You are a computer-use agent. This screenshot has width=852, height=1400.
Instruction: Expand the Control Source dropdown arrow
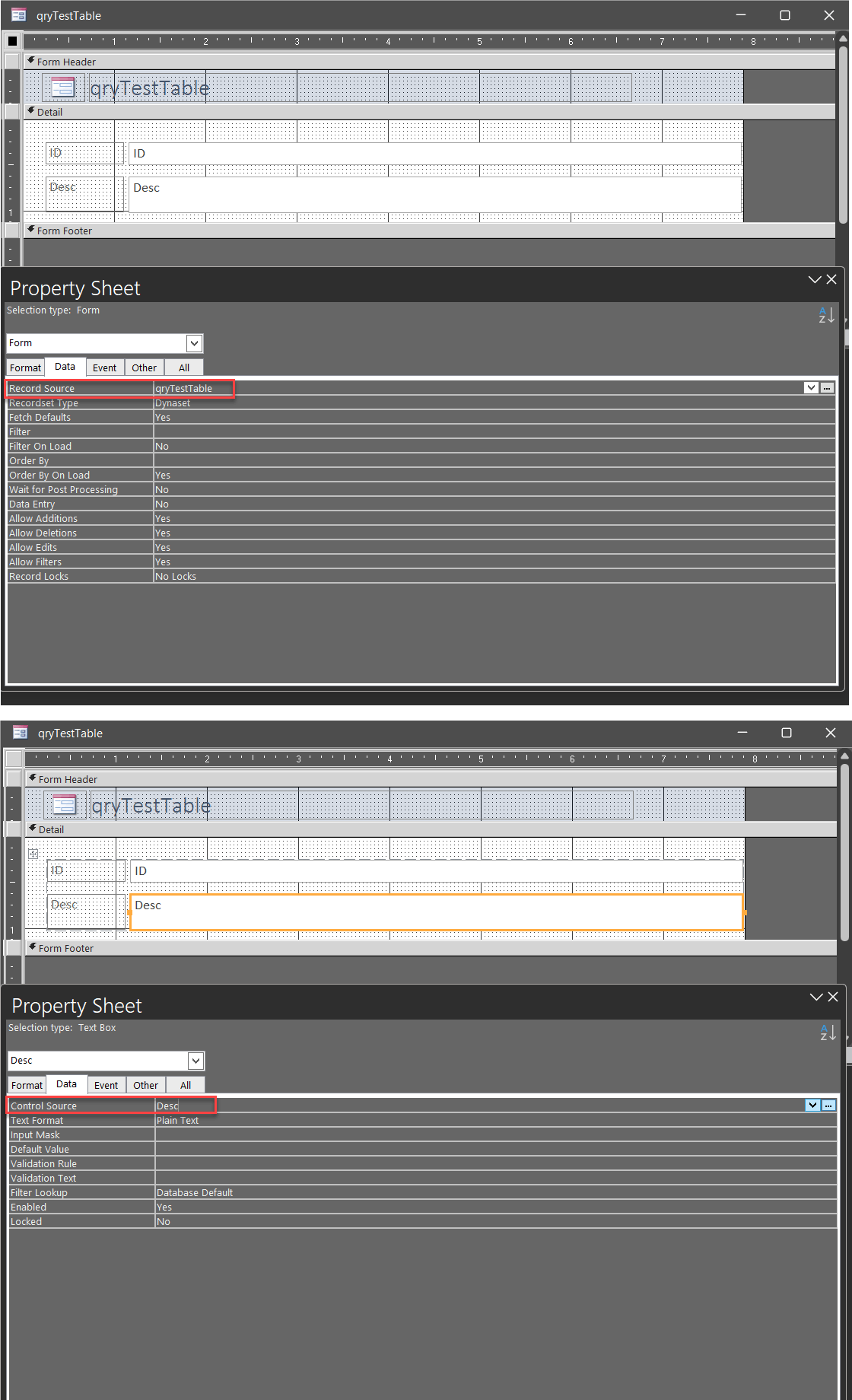tap(813, 1106)
